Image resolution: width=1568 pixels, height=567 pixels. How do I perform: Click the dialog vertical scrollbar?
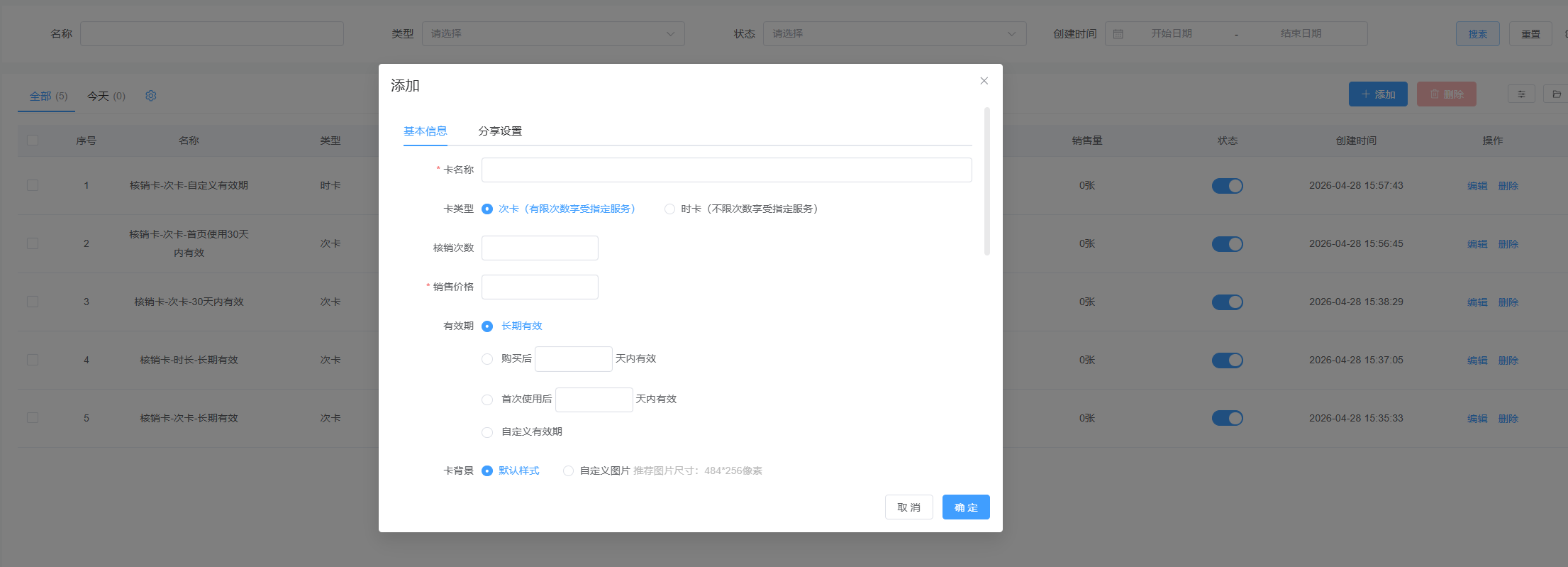coord(986,181)
